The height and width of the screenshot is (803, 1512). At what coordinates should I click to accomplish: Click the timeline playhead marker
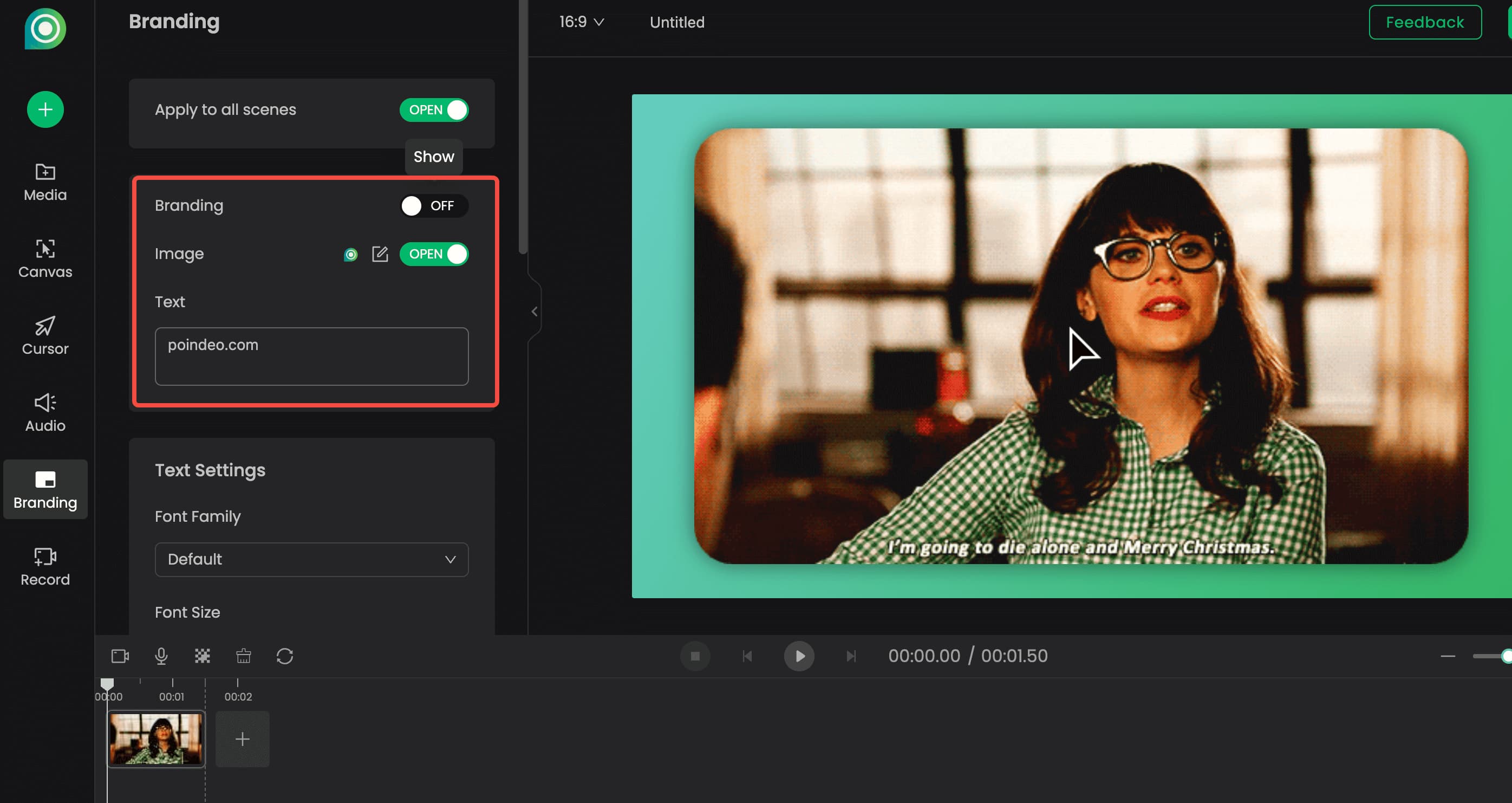[x=107, y=684]
